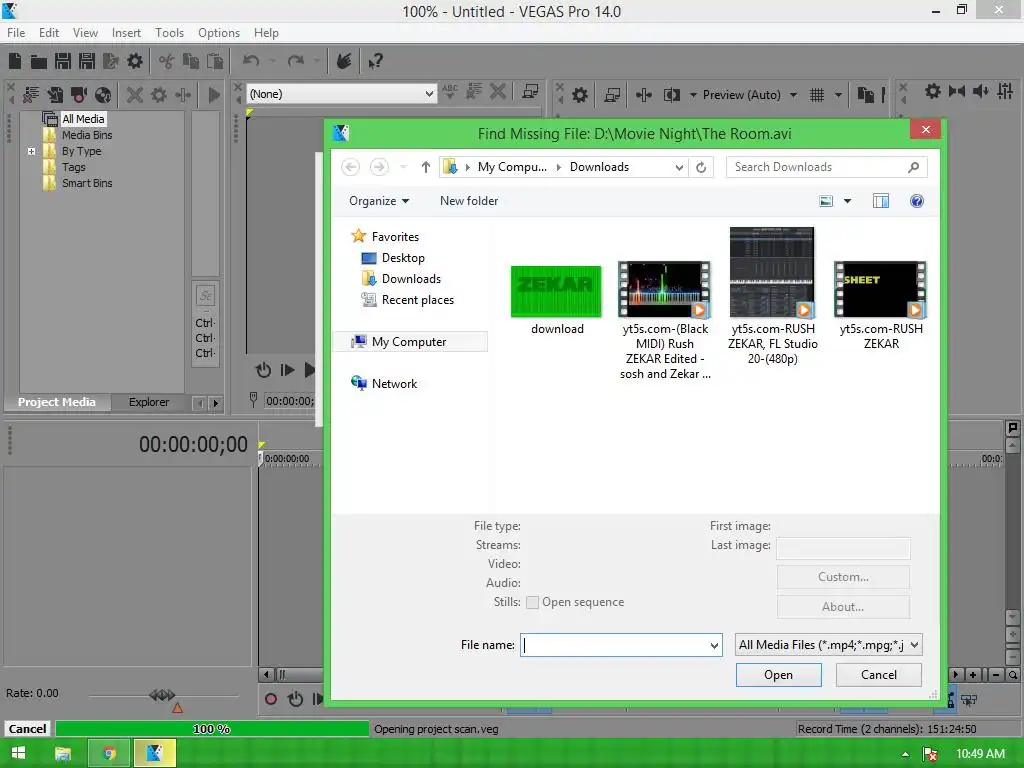Viewport: 1024px width, 768px height.
Task: Click the Redo arrow icon
Action: 296,61
